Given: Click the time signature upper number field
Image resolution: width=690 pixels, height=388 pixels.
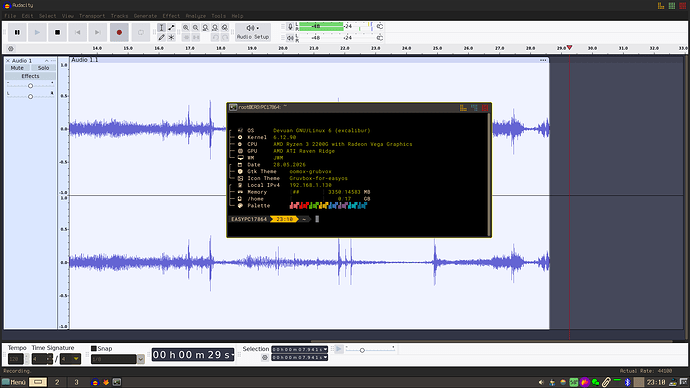Looking at the screenshot, I should [x=39, y=359].
